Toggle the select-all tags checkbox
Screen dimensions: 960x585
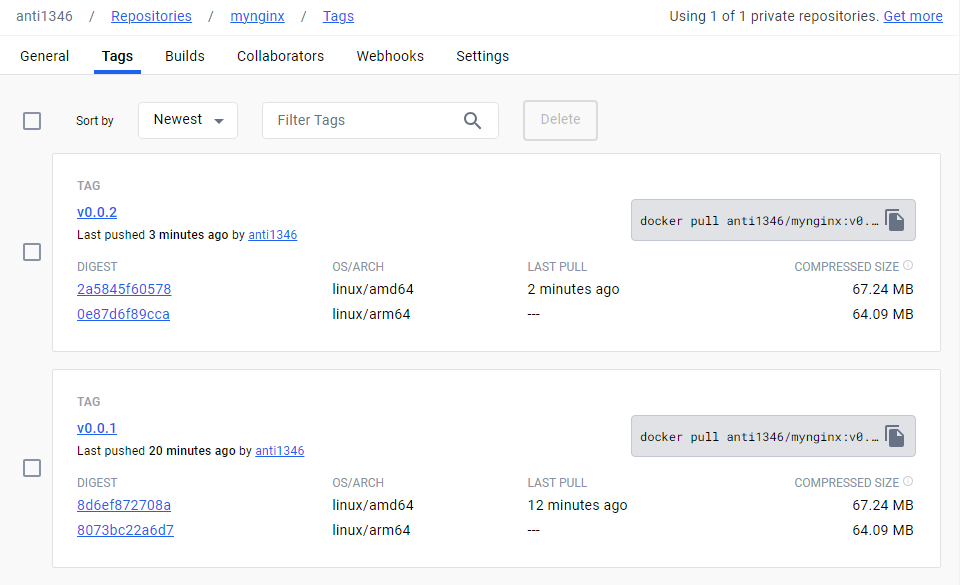point(32,121)
